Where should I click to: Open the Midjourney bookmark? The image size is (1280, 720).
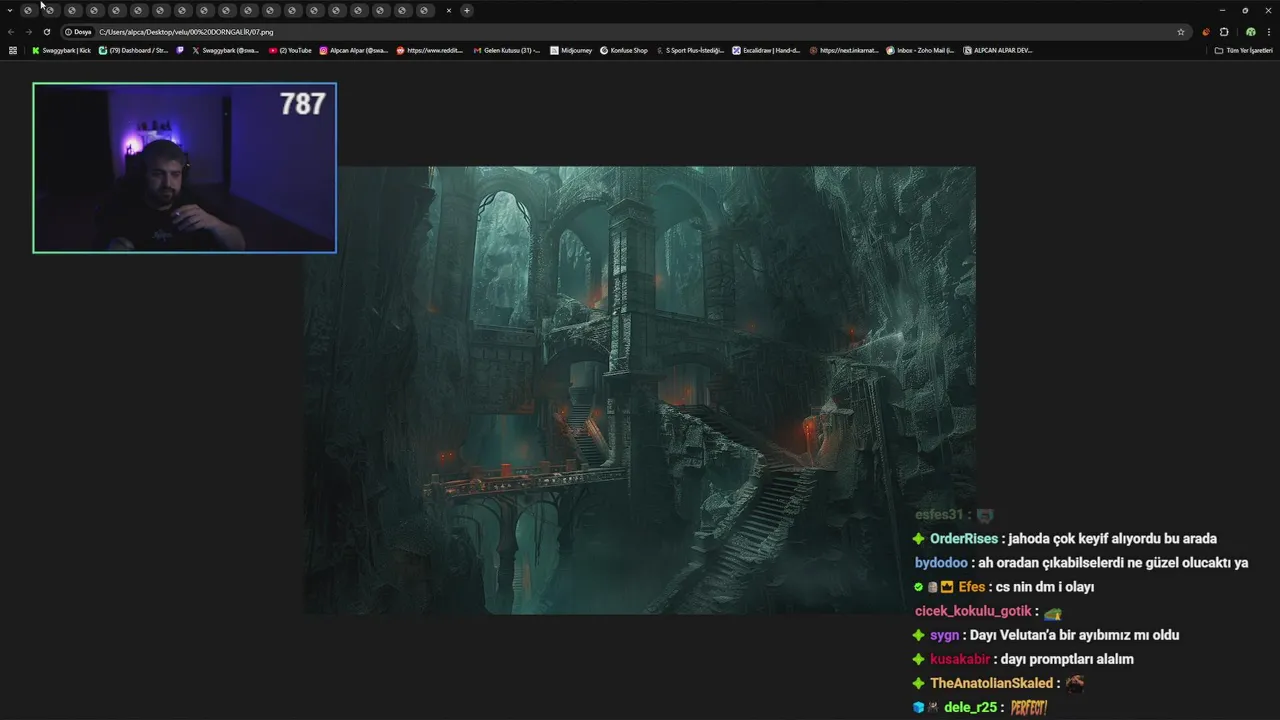(x=571, y=50)
